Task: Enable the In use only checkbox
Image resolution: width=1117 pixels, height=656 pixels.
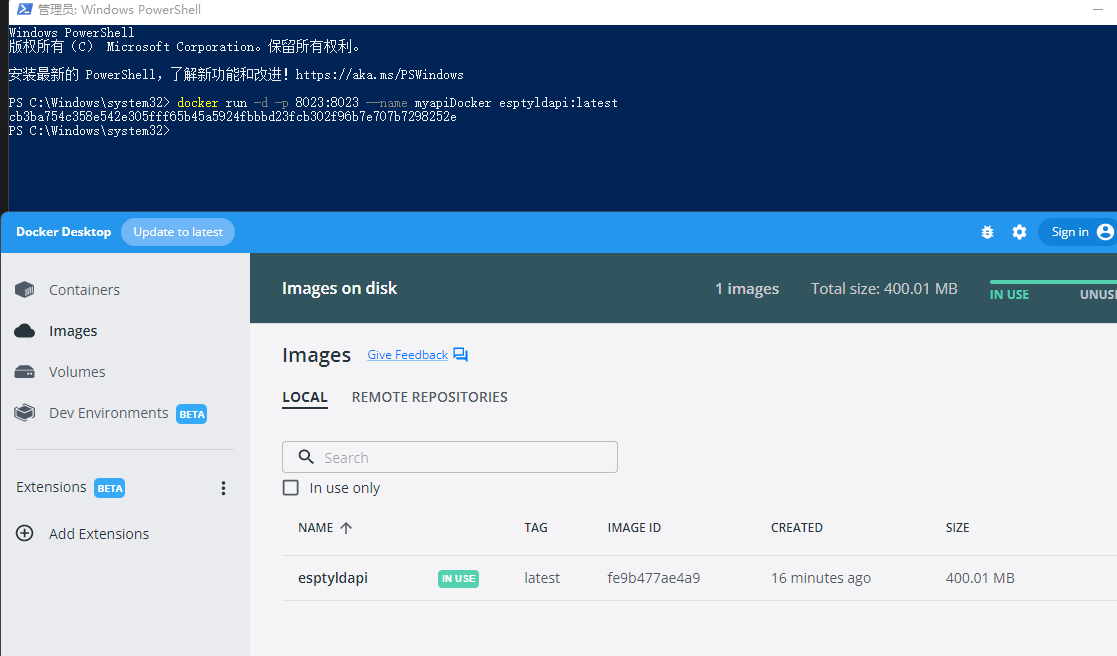Action: [x=291, y=488]
